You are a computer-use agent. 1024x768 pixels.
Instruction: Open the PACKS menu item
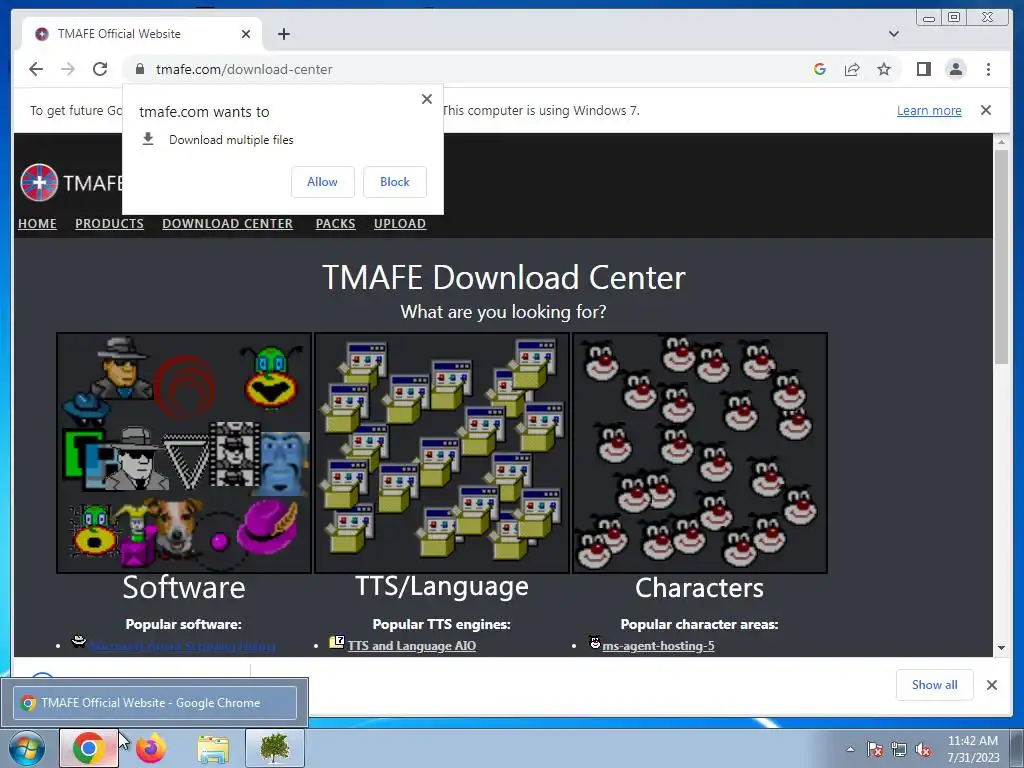[x=336, y=223]
